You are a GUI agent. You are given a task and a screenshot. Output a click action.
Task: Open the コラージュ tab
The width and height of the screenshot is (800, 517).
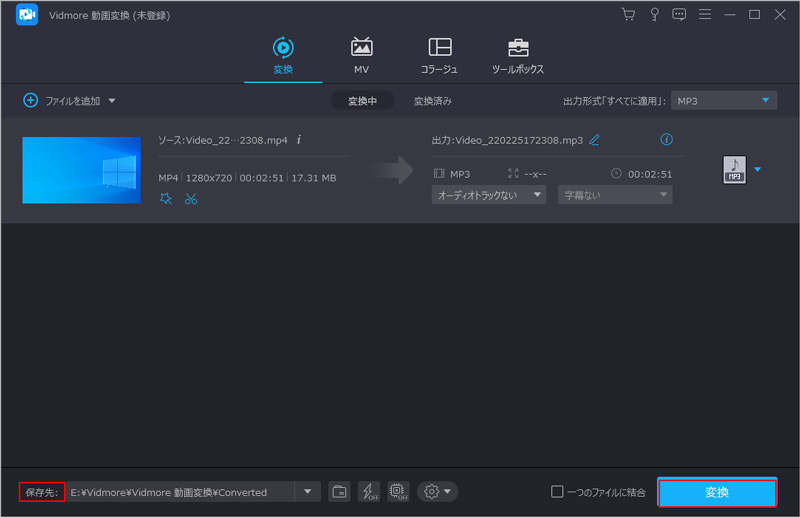[439, 56]
